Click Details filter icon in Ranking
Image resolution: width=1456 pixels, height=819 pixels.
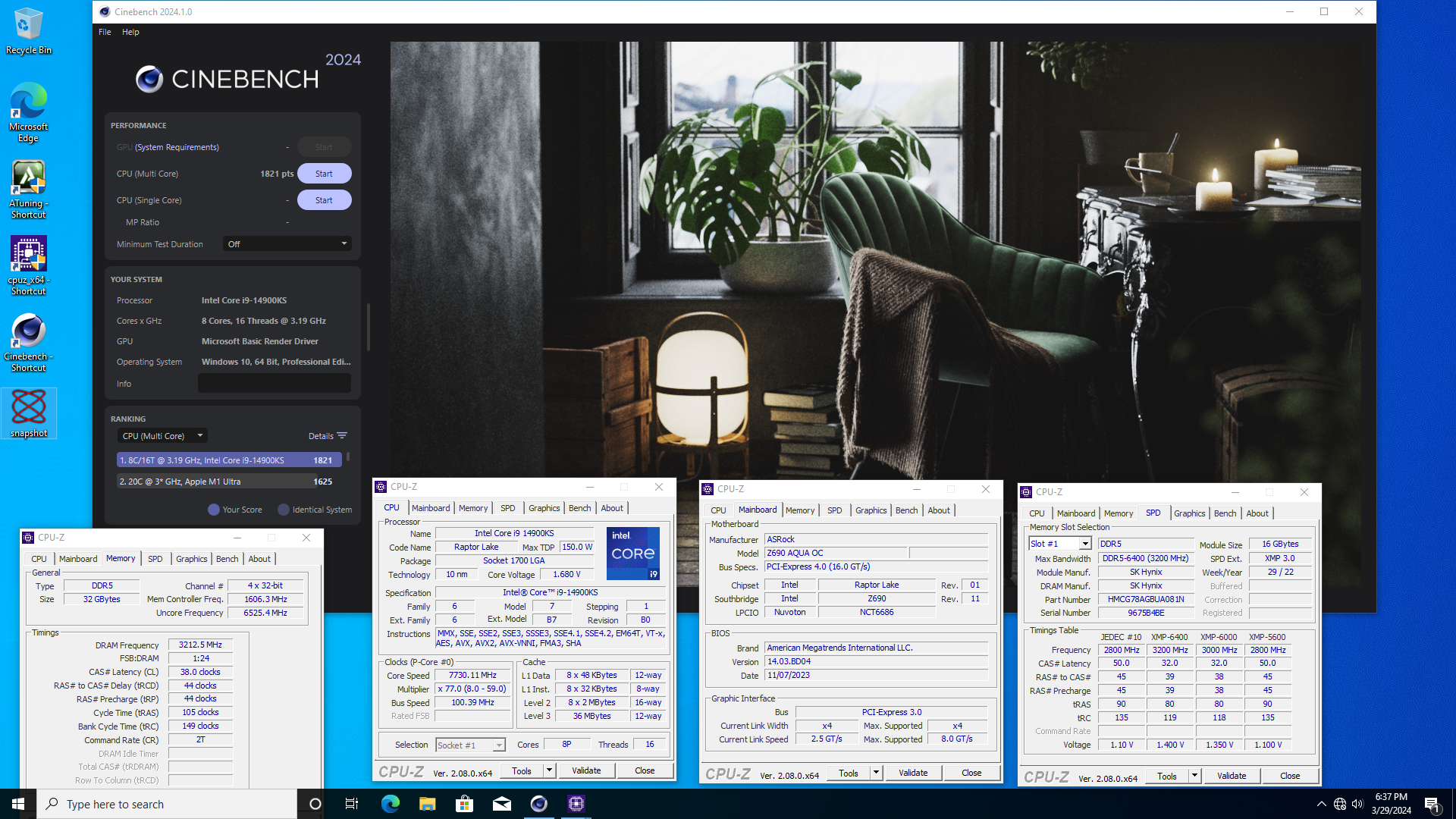pos(342,436)
